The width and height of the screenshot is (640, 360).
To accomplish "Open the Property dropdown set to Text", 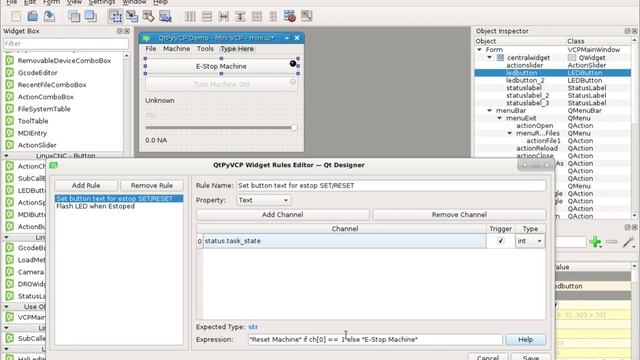I will tap(263, 200).
